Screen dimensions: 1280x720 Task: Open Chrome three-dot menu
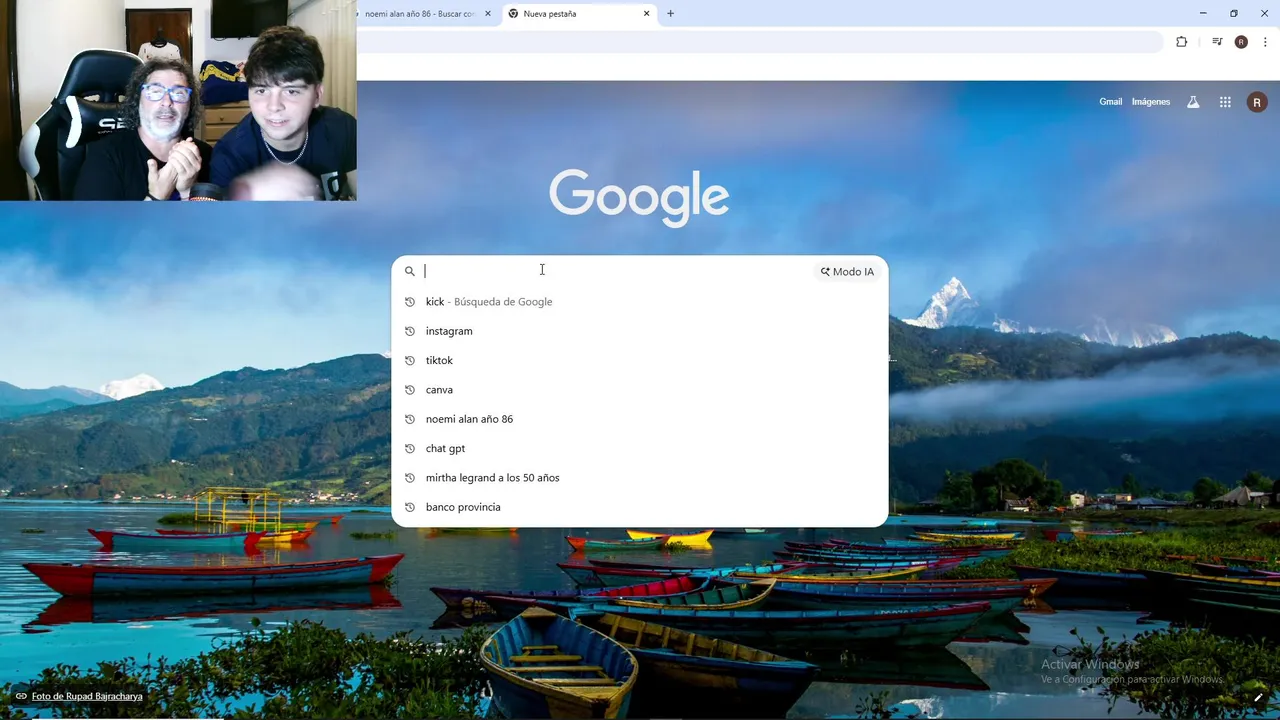pos(1265,42)
